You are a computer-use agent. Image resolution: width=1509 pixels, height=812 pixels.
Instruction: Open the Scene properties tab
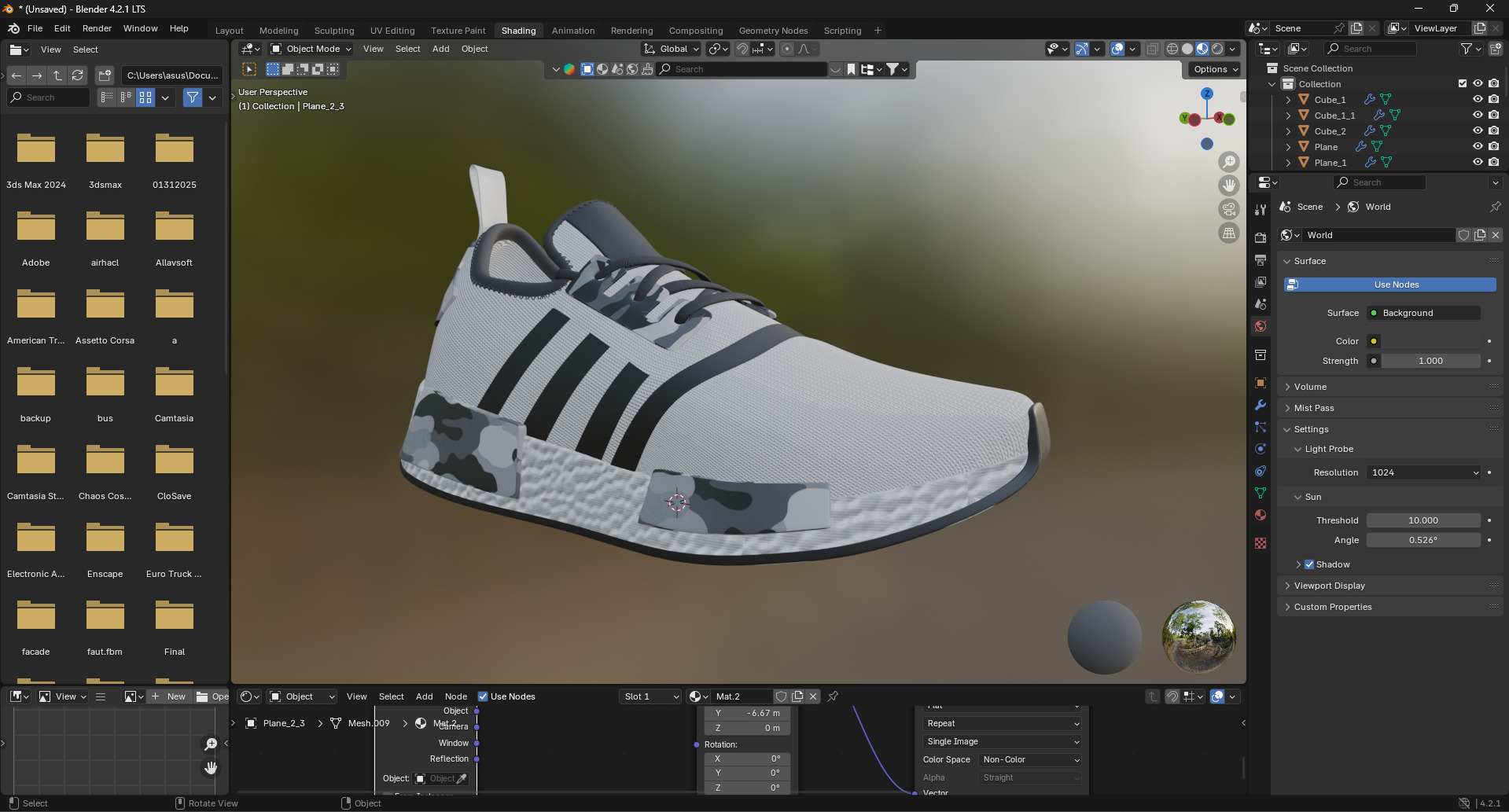[x=1261, y=303]
